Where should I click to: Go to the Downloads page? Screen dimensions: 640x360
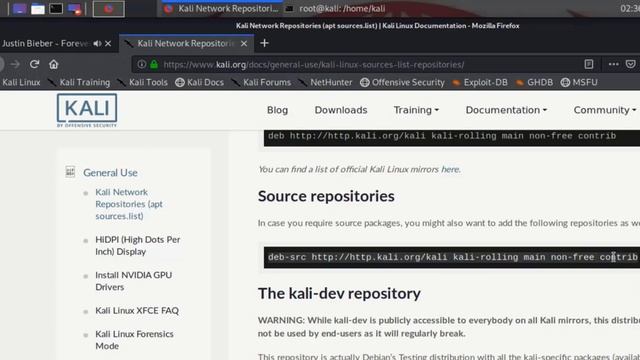click(341, 110)
